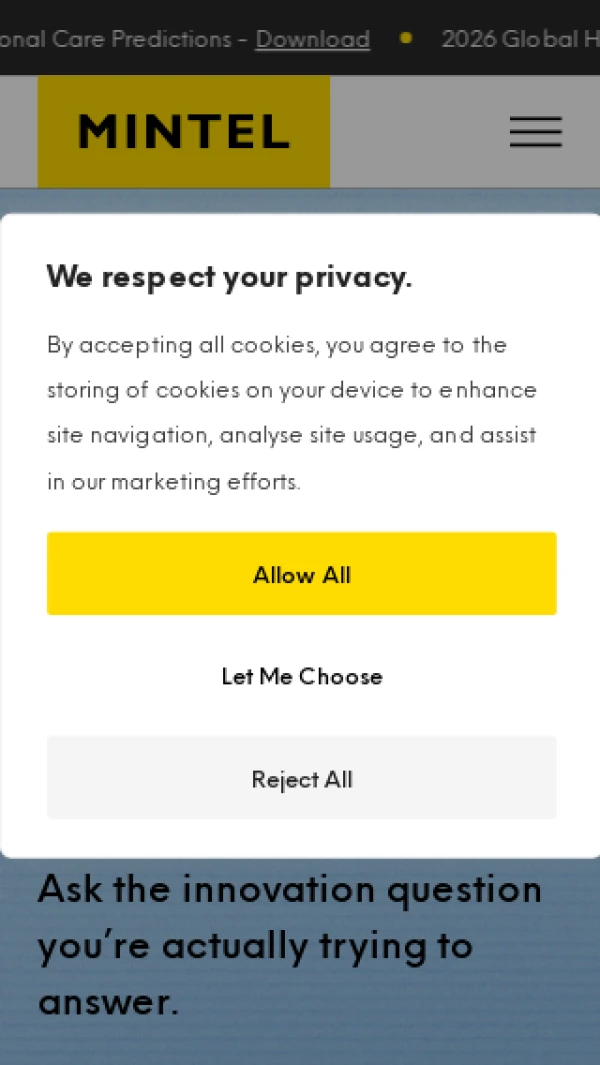Select the 2026 Global ticker announcement
Image resolution: width=600 pixels, height=1065 pixels.
[x=520, y=39]
